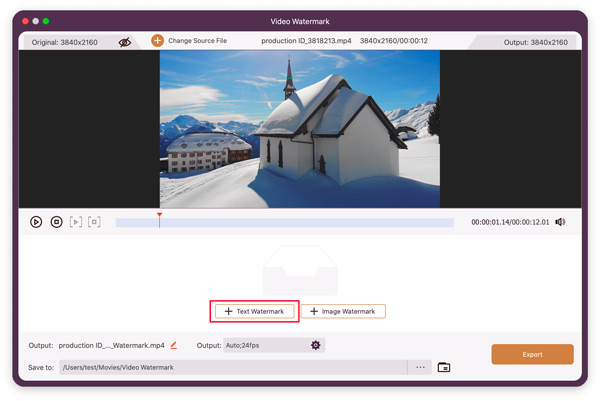The width and height of the screenshot is (600, 401).
Task: Close the Video Watermark window
Action: (x=25, y=21)
